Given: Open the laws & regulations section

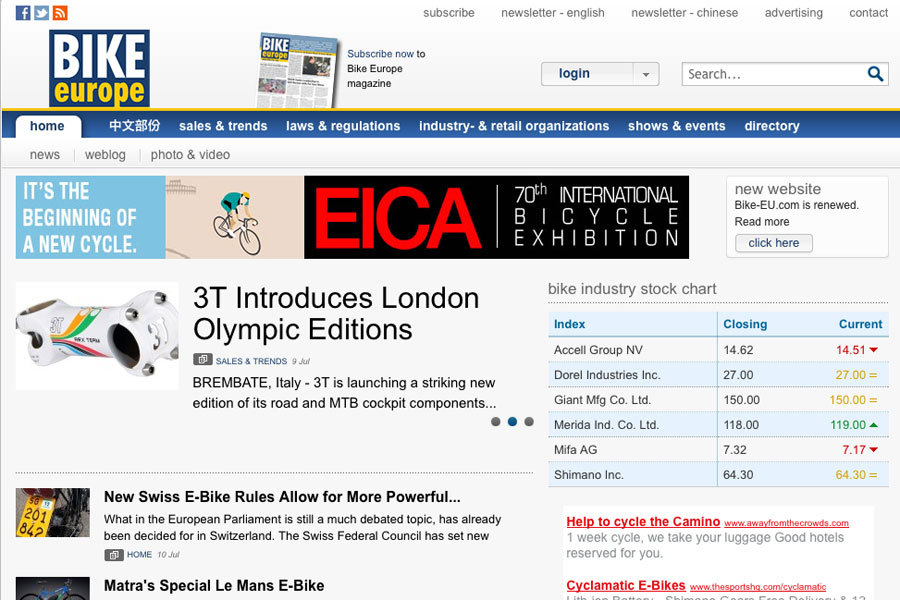Looking at the screenshot, I should (x=345, y=126).
